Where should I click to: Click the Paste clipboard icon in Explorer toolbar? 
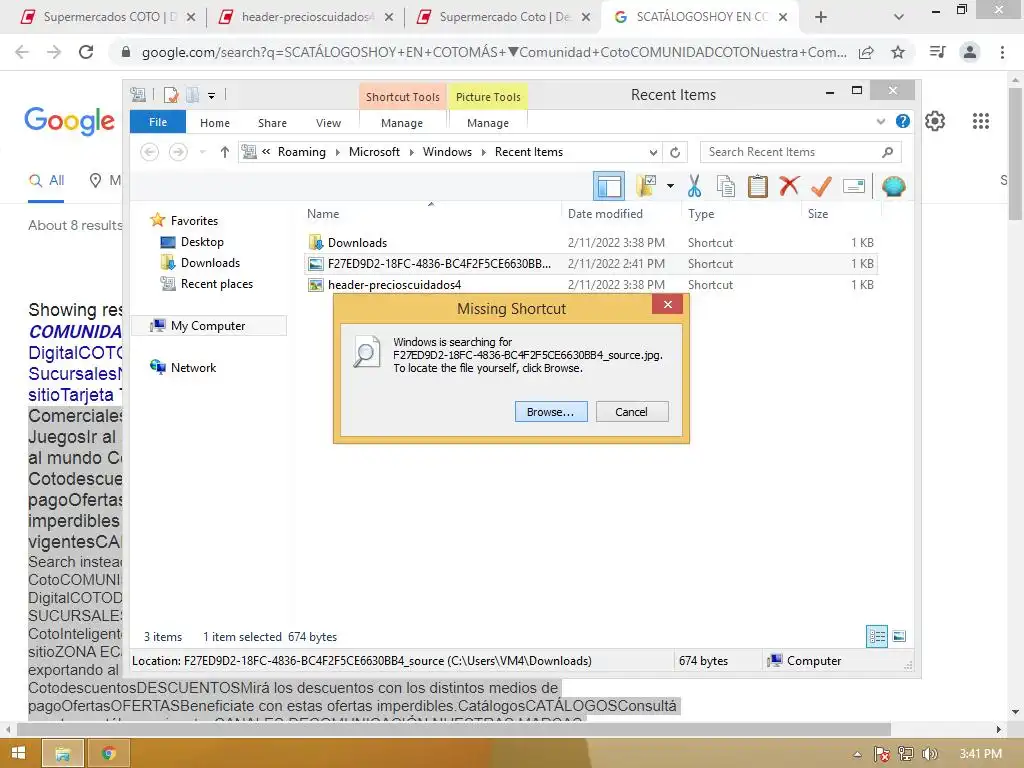coord(758,187)
